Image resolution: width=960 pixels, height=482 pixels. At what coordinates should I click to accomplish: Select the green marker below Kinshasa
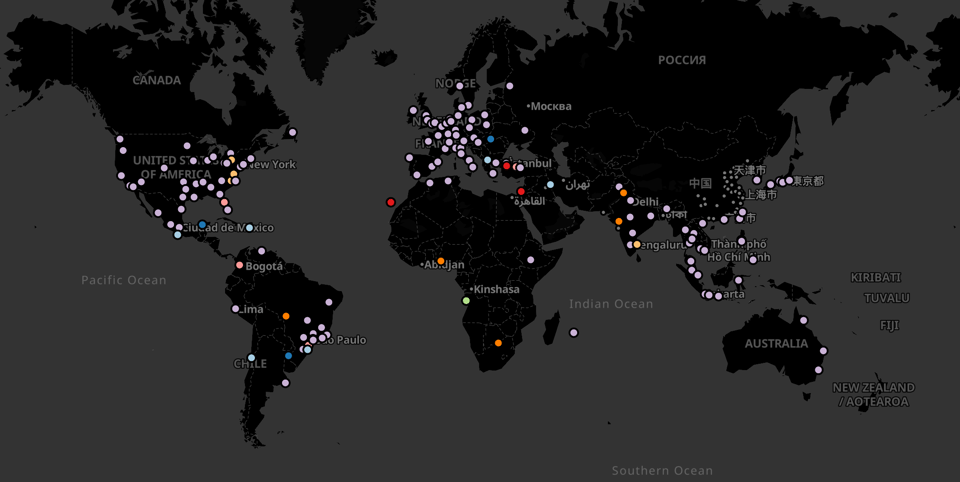click(466, 300)
